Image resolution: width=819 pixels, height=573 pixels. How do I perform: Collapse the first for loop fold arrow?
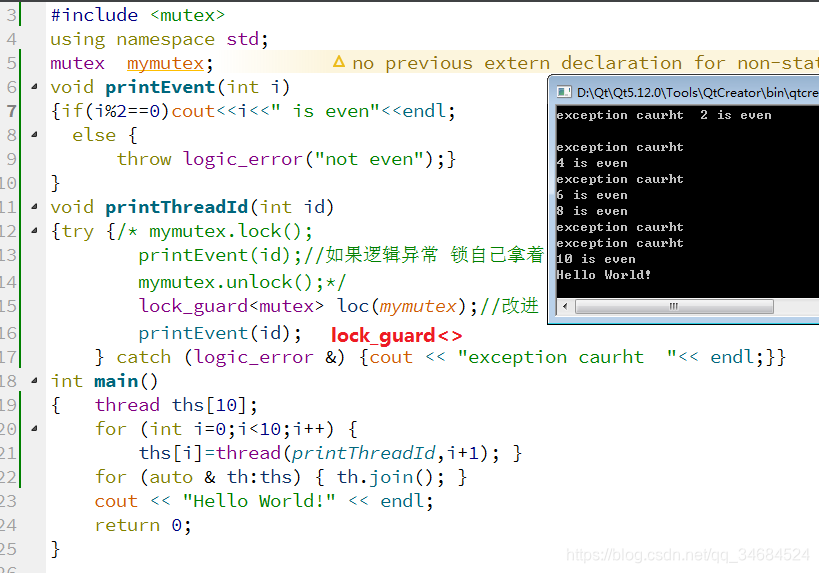(34, 429)
